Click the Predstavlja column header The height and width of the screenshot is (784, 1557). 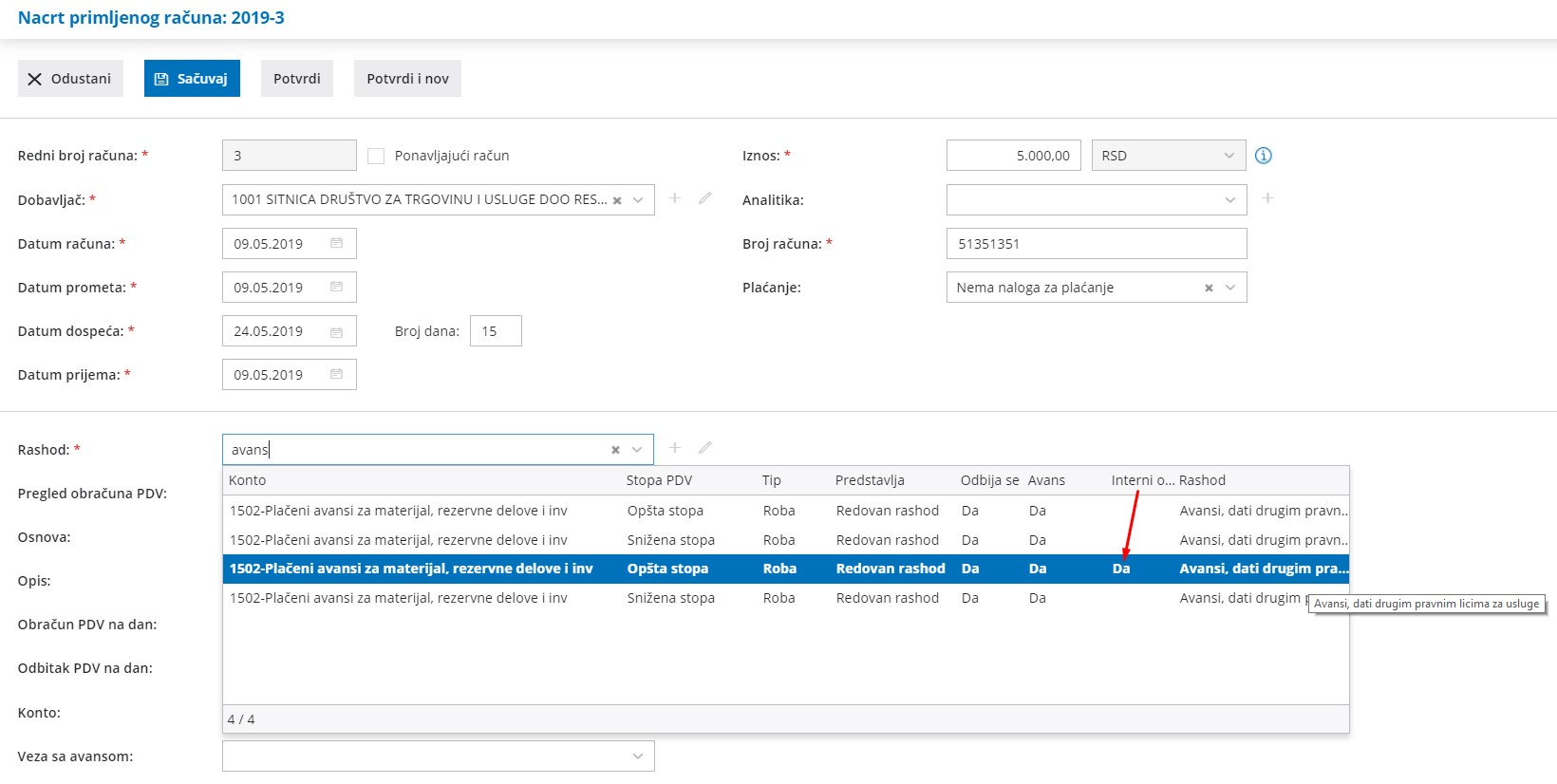click(x=870, y=480)
